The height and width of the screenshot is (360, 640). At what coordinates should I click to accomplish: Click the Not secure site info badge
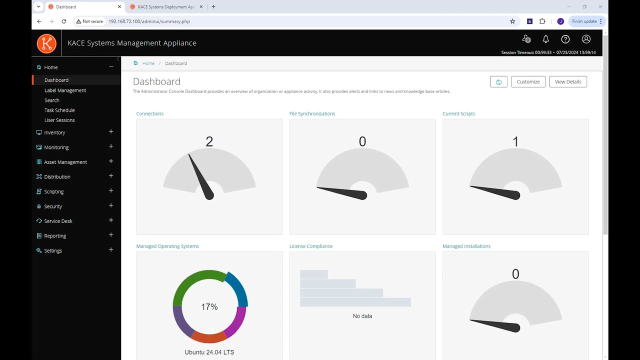coord(89,21)
